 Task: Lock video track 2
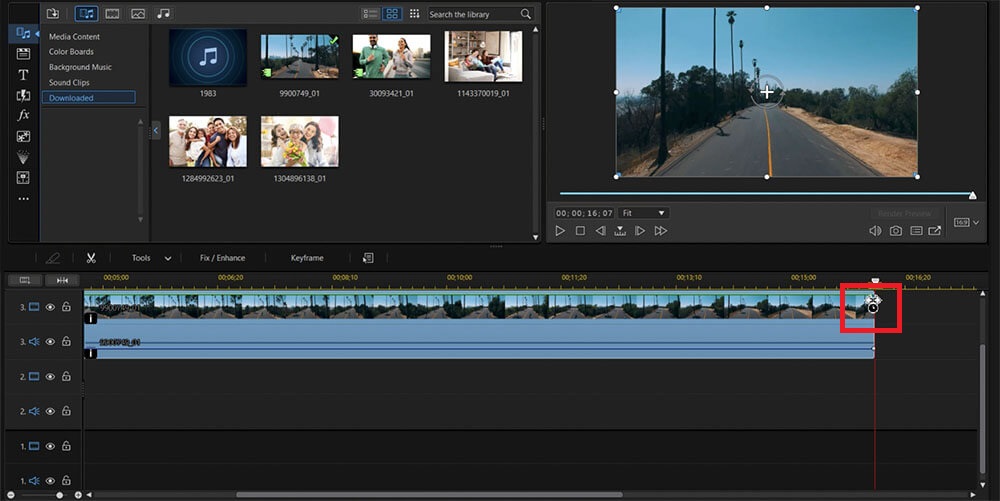[66, 377]
